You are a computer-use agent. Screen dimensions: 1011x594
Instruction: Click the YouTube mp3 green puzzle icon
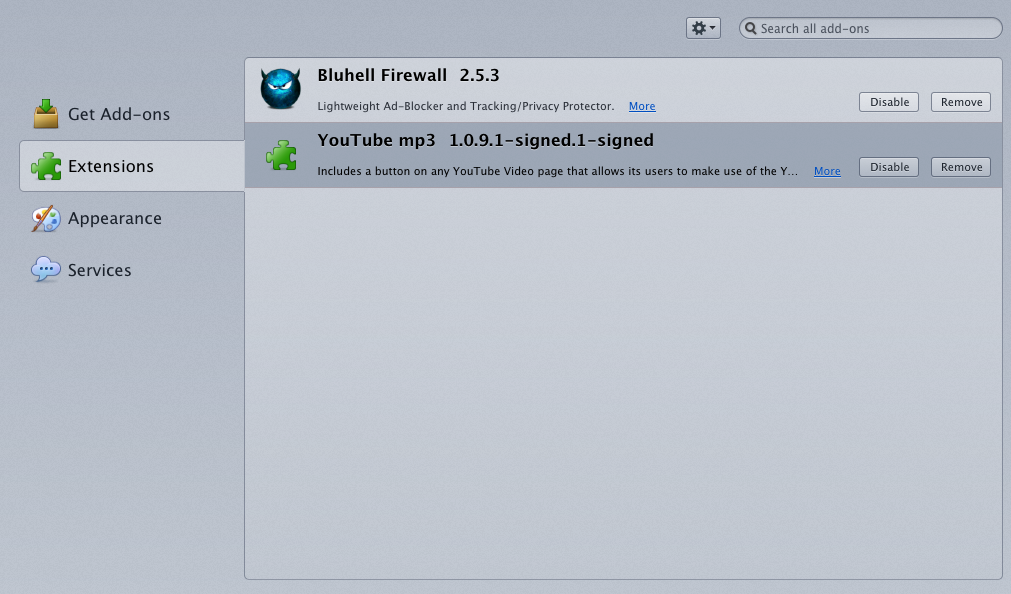coord(281,155)
